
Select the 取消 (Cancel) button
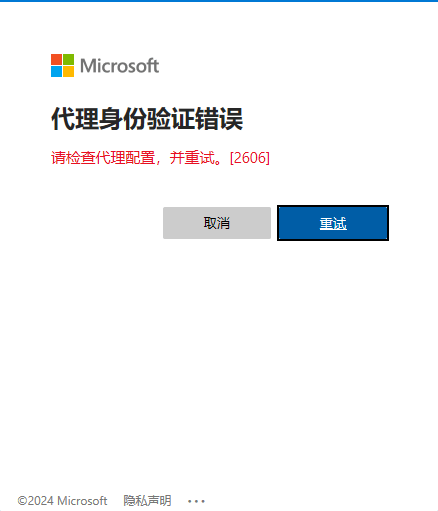(217, 223)
